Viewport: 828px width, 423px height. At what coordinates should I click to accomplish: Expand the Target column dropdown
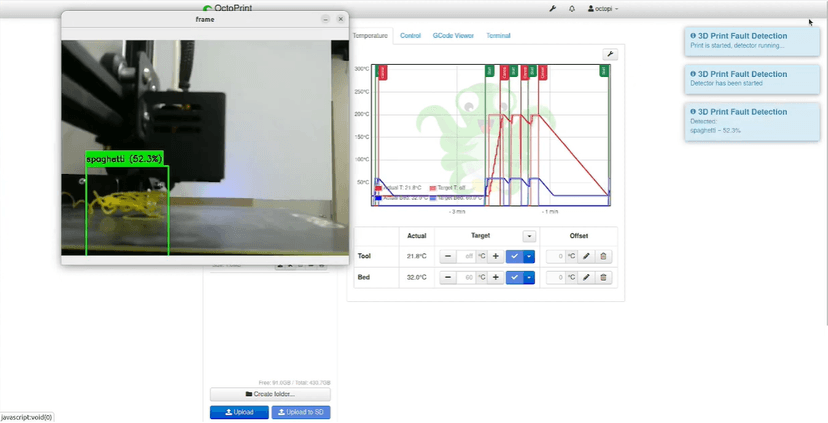point(529,236)
